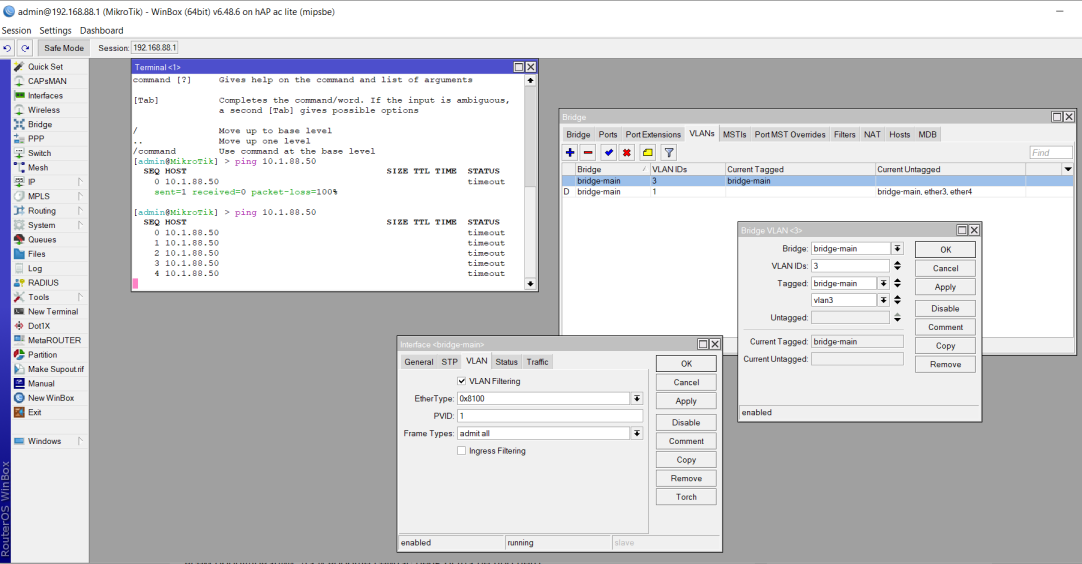Image resolution: width=1082 pixels, height=564 pixels.
Task: Open Settings menu
Action: click(55, 30)
